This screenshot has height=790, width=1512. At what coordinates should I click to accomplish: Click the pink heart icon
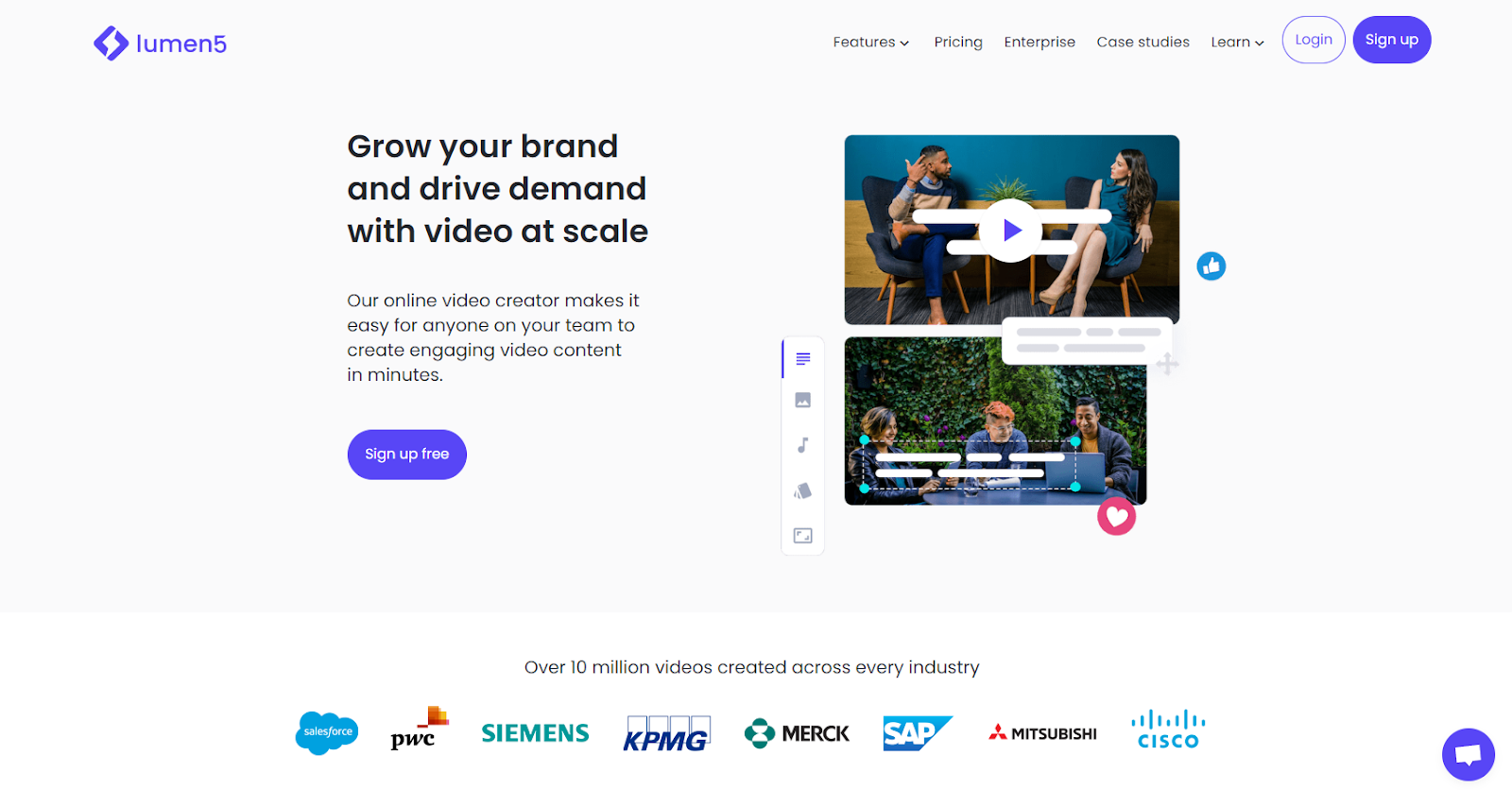(x=1116, y=516)
